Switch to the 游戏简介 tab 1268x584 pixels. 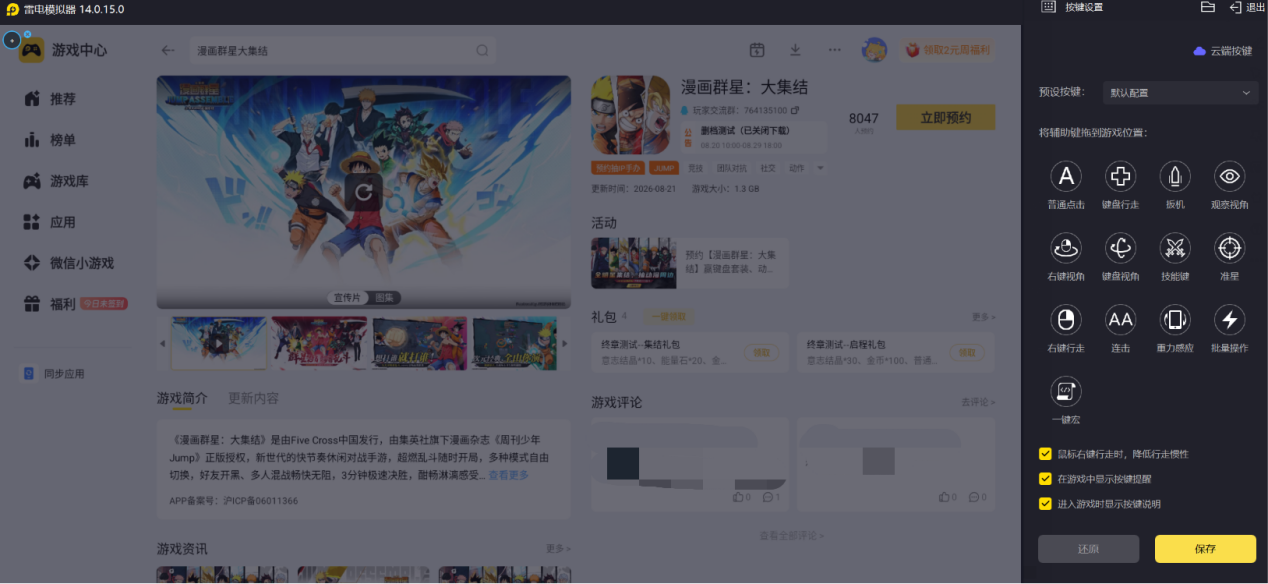coord(182,398)
